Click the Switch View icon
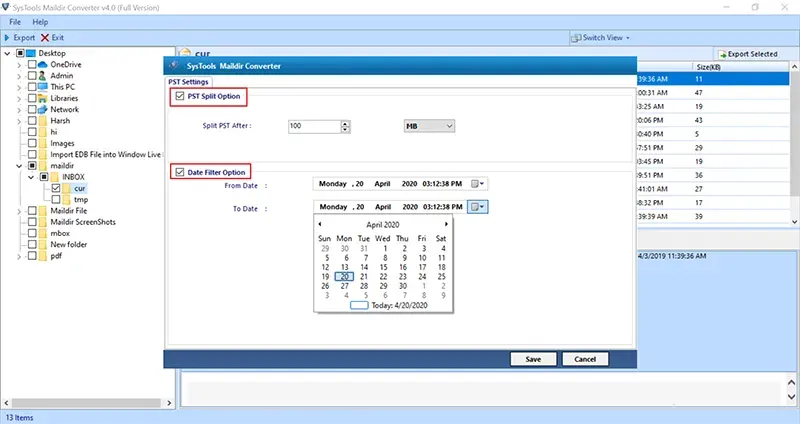 576,38
